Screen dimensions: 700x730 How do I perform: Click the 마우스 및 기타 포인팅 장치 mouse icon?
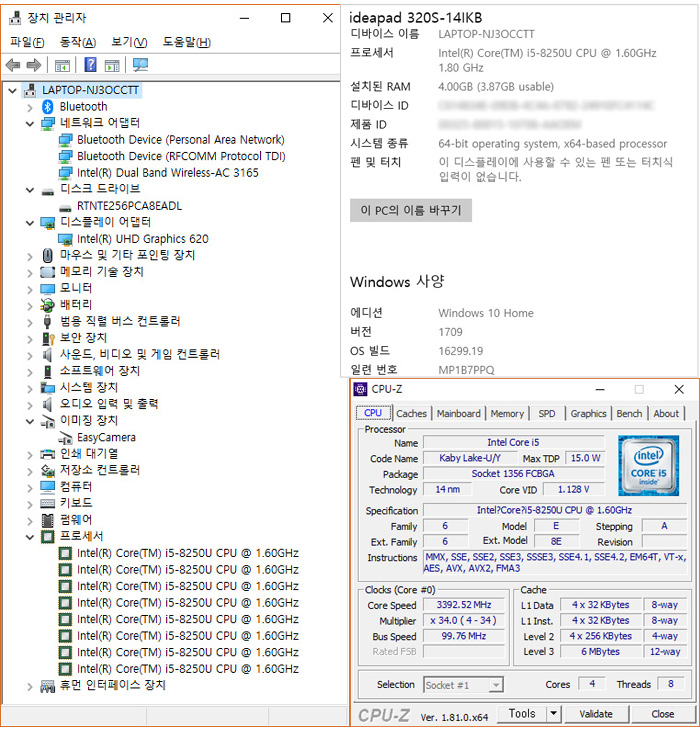(47, 255)
